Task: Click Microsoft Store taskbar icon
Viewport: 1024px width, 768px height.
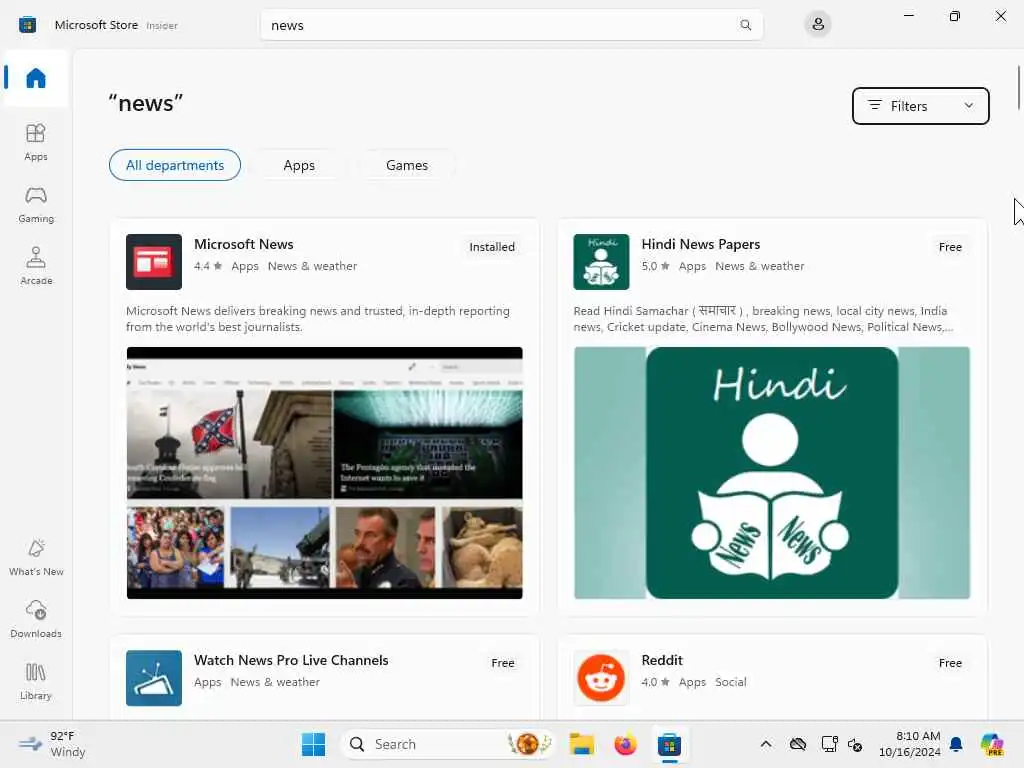Action: pos(669,744)
